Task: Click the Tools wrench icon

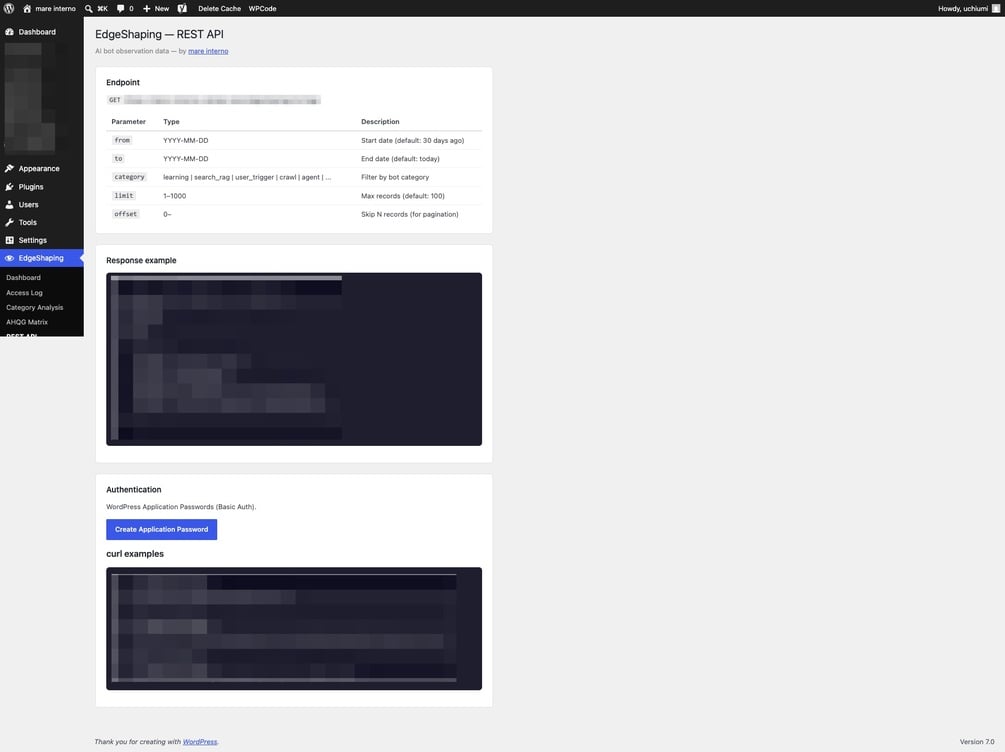Action: tap(10, 222)
